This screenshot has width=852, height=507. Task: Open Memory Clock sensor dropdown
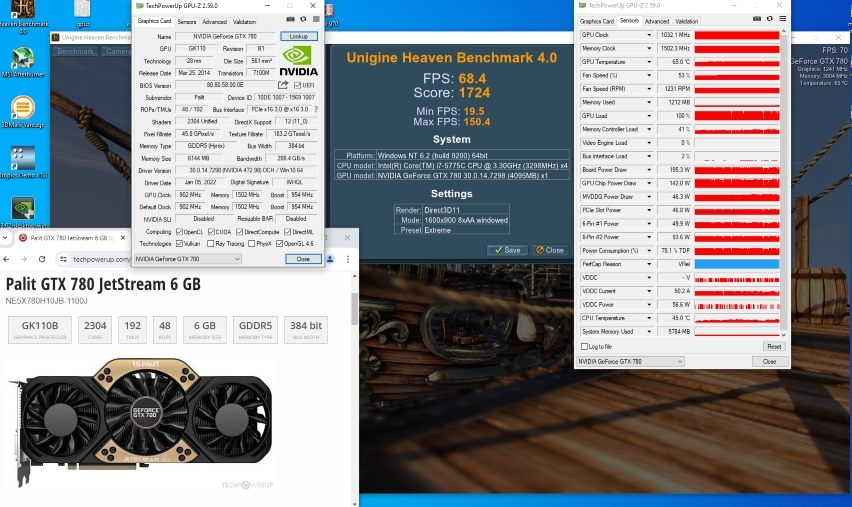pos(649,48)
